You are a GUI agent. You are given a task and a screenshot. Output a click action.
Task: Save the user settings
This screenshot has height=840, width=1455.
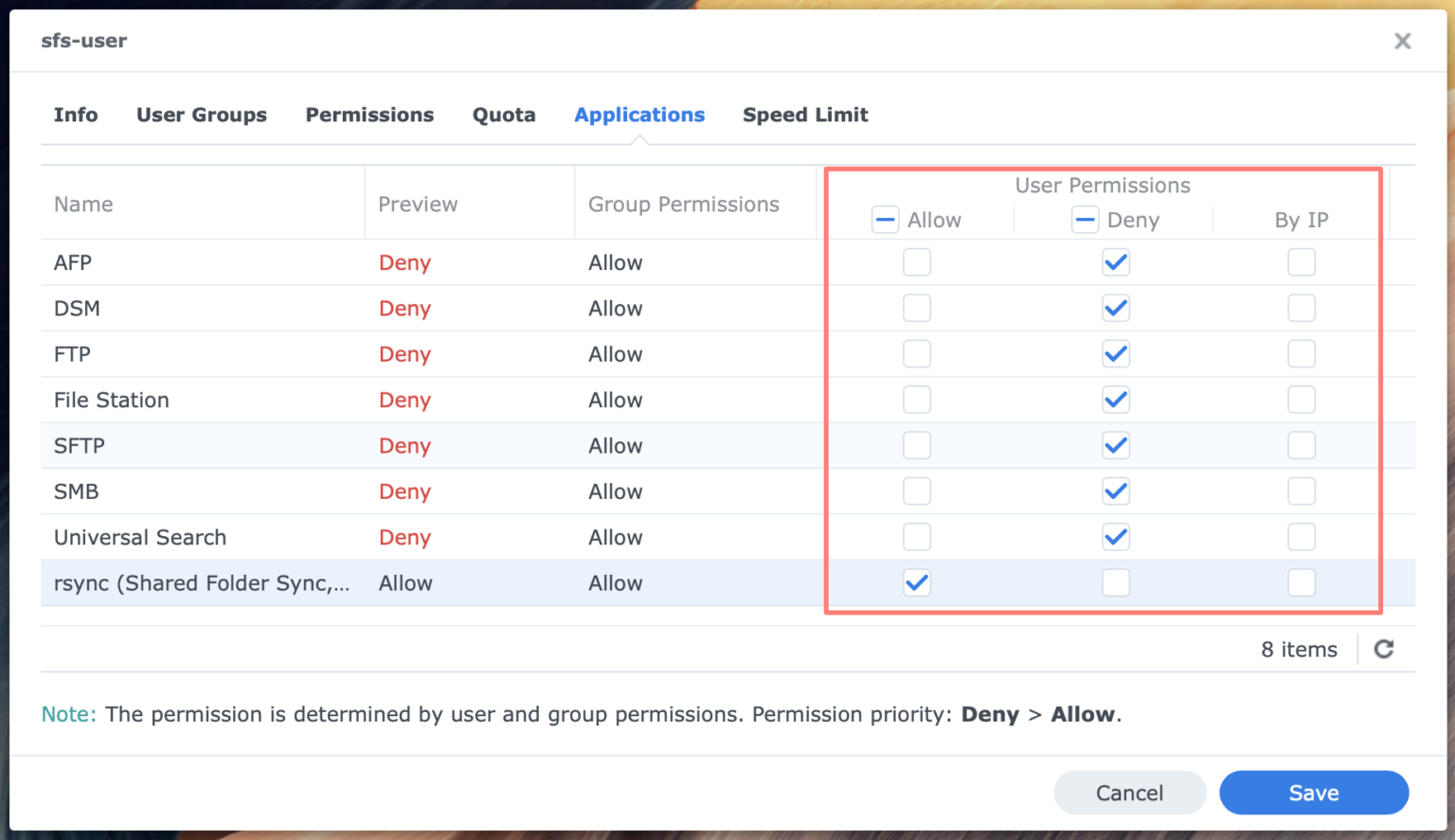coord(1314,793)
